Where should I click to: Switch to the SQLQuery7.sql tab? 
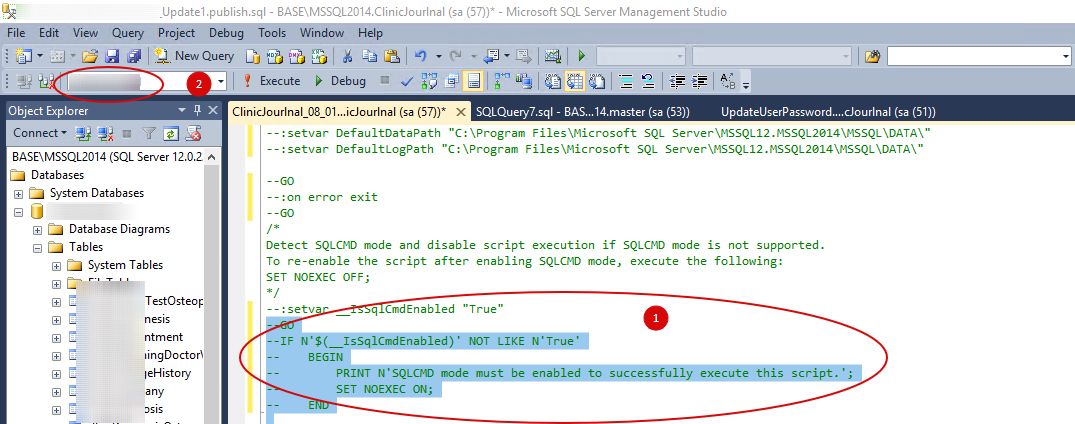583,112
